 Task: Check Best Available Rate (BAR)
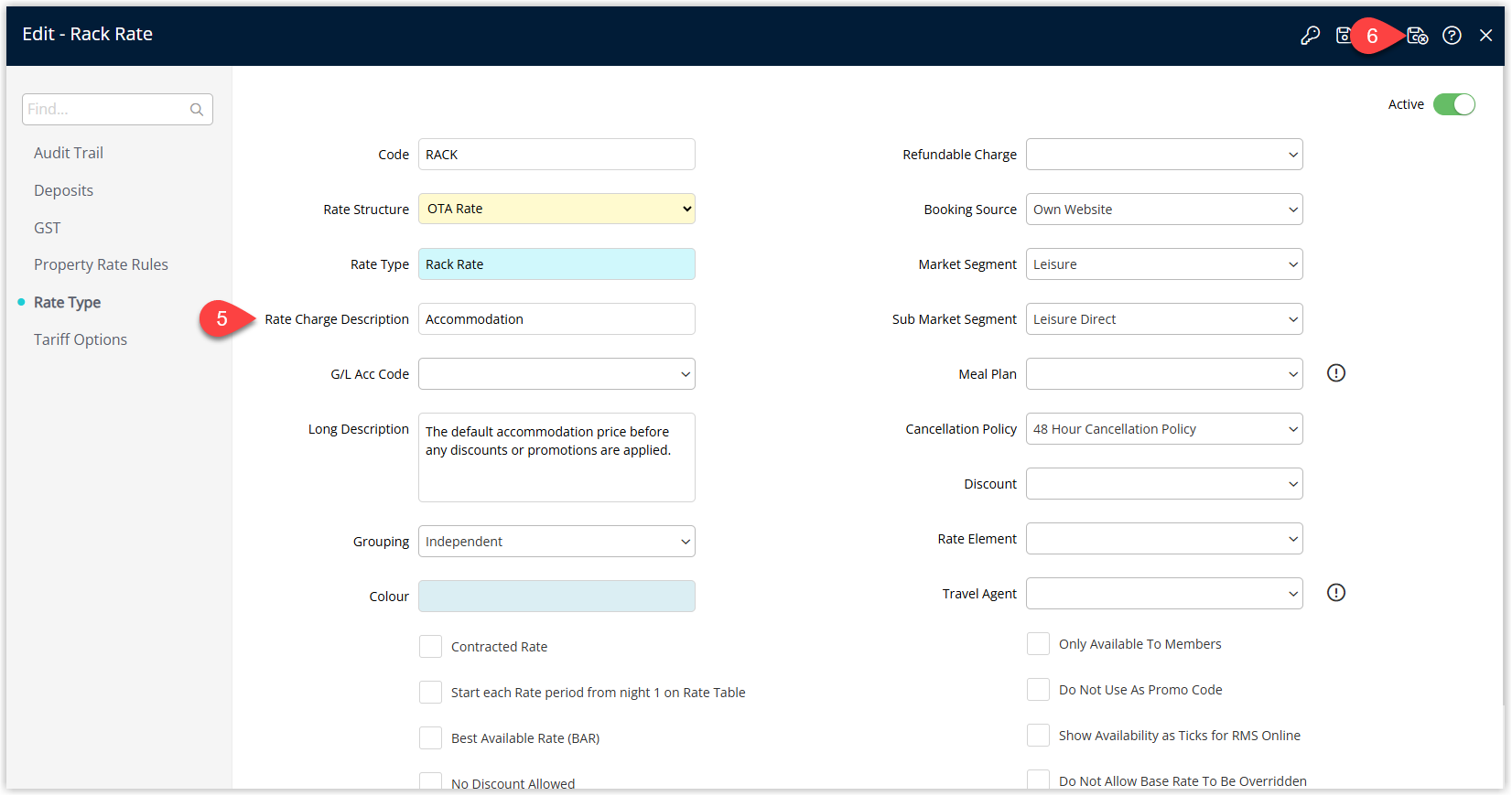point(430,738)
